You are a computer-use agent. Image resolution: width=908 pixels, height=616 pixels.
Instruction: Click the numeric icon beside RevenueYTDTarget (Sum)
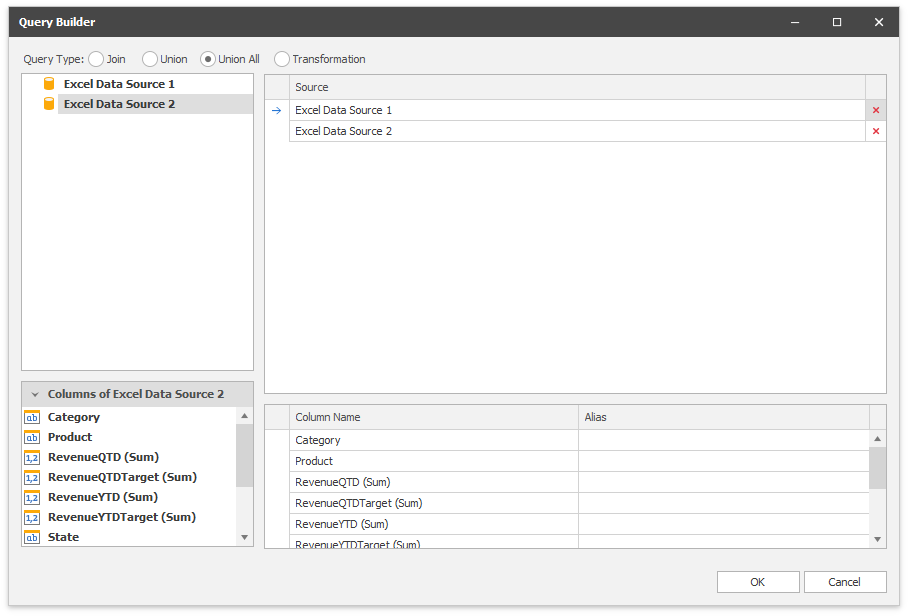click(32, 517)
